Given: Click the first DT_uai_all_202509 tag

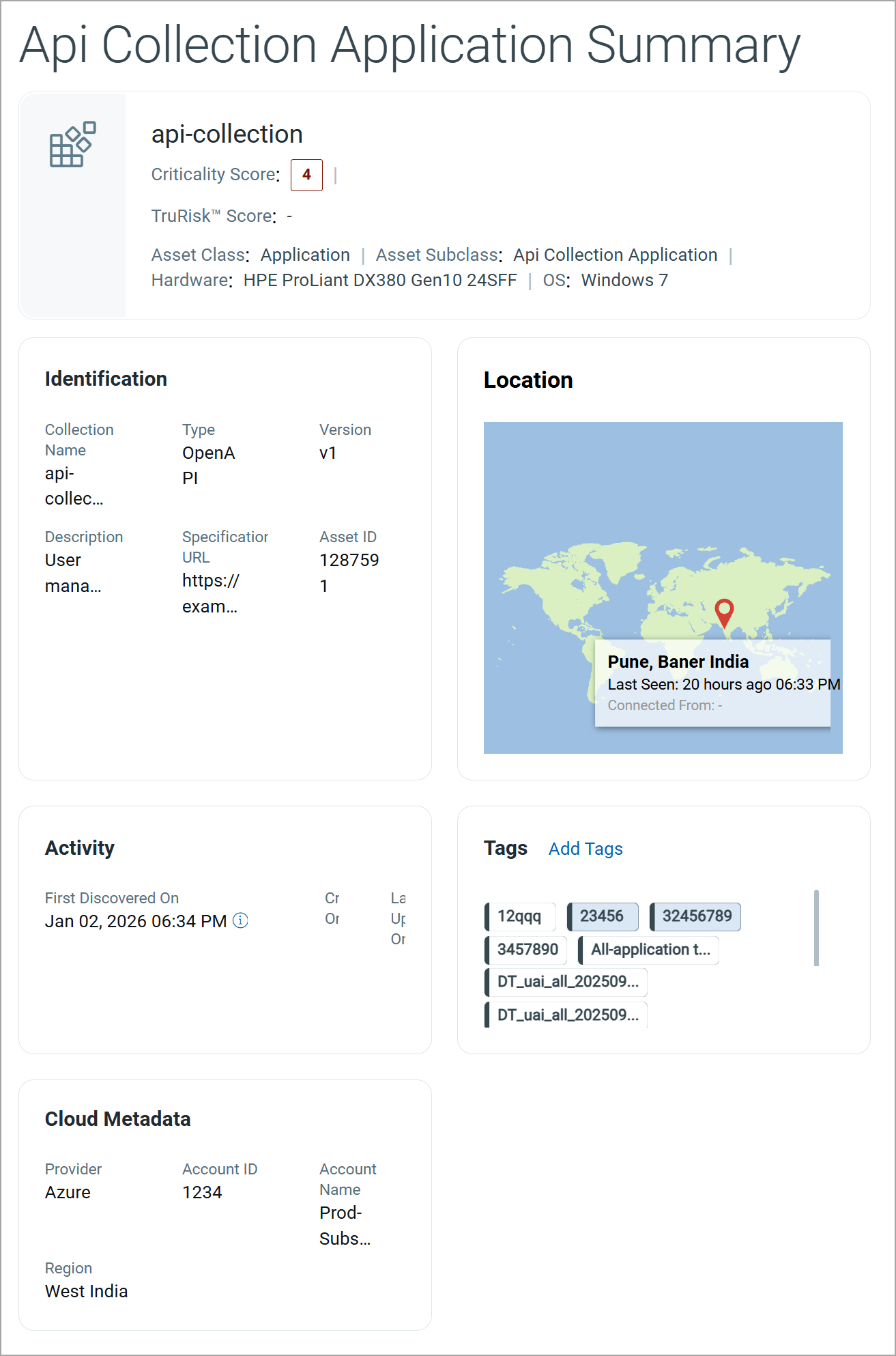Looking at the screenshot, I should 566,982.
